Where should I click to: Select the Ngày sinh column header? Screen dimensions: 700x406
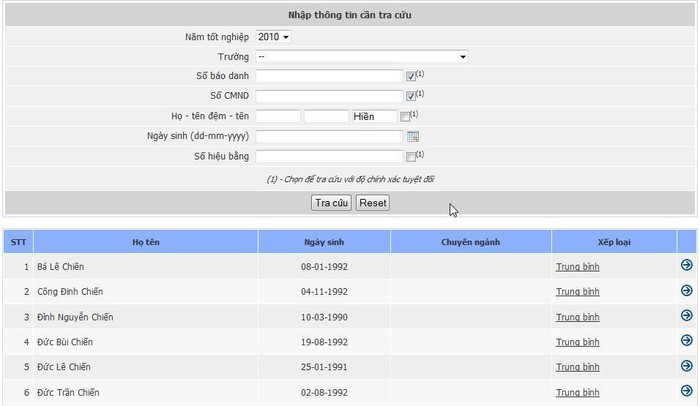(x=324, y=242)
